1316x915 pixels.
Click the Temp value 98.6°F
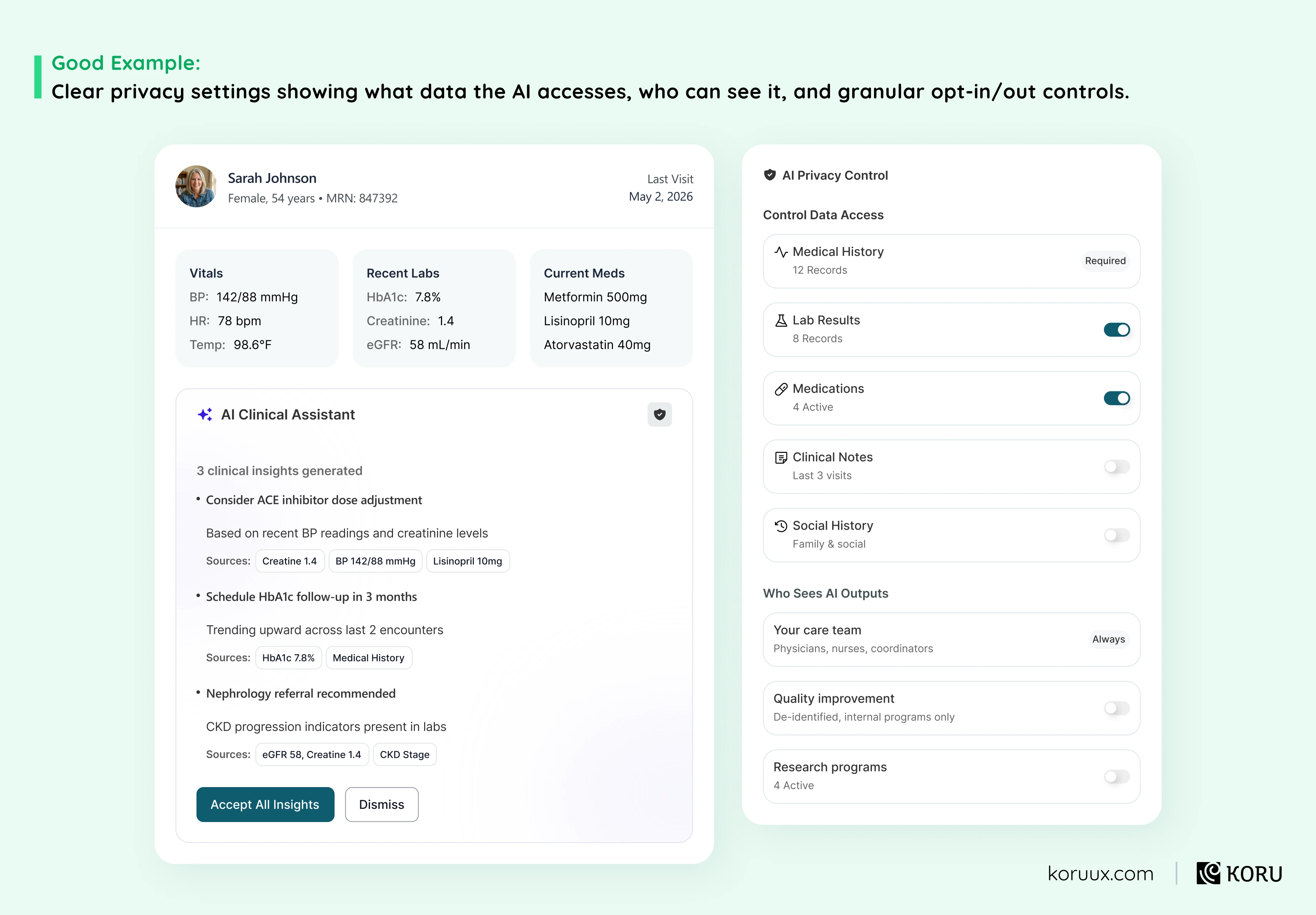click(x=253, y=345)
